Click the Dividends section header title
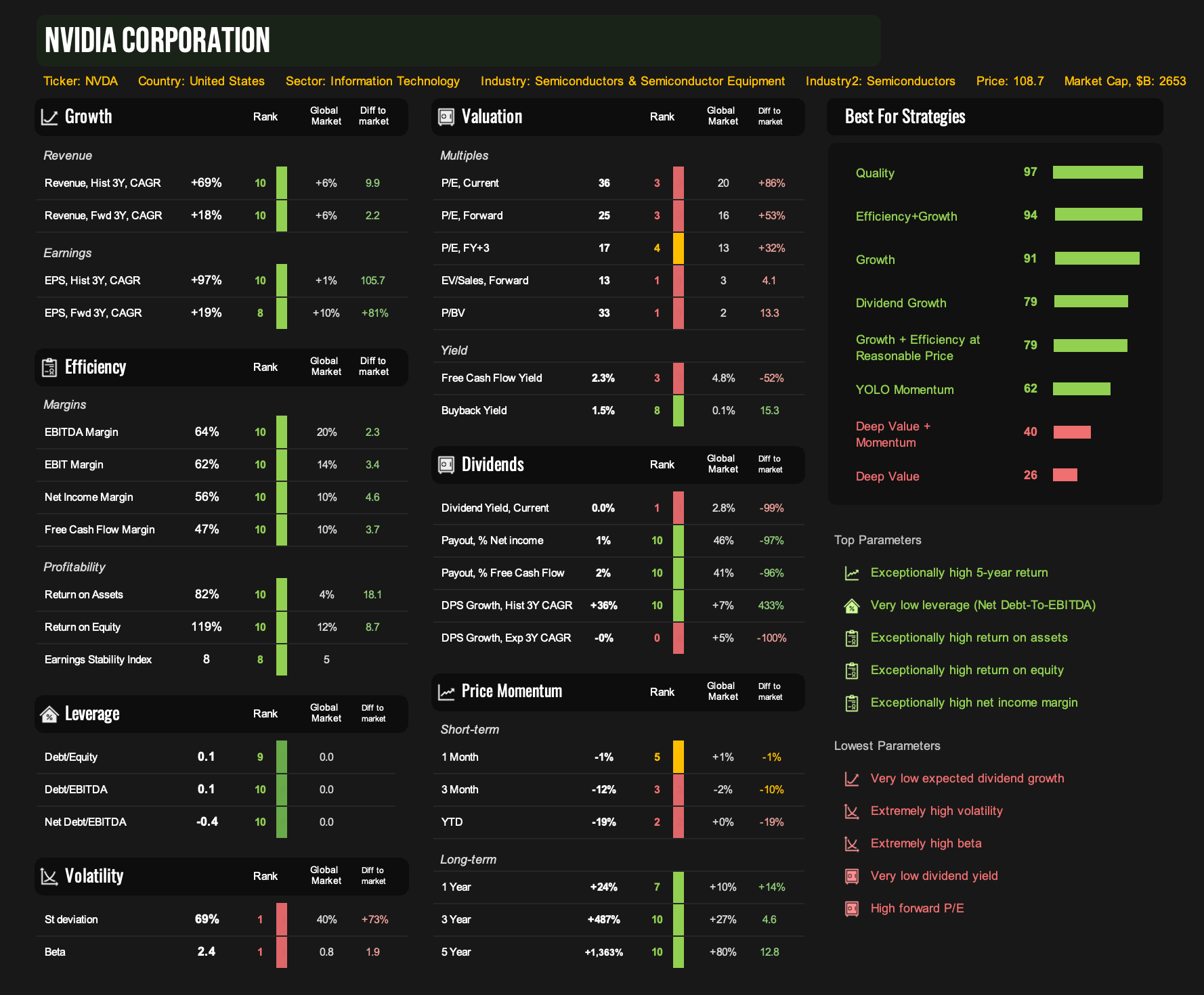Screen dimensions: 1204x995 (492, 464)
